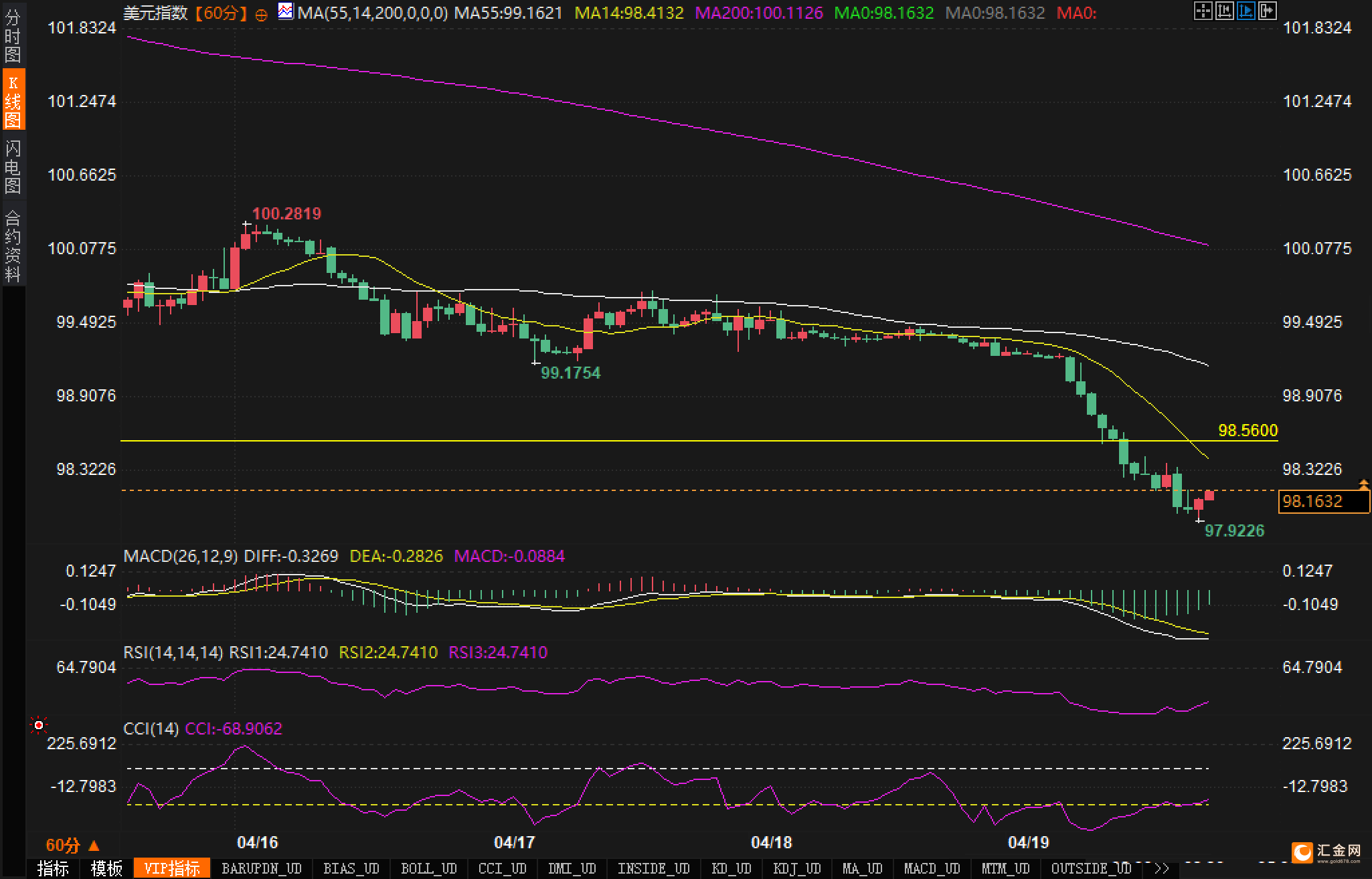The width and height of the screenshot is (1372, 879).
Task: Click the MA14:98.4132 value label
Action: [629, 13]
